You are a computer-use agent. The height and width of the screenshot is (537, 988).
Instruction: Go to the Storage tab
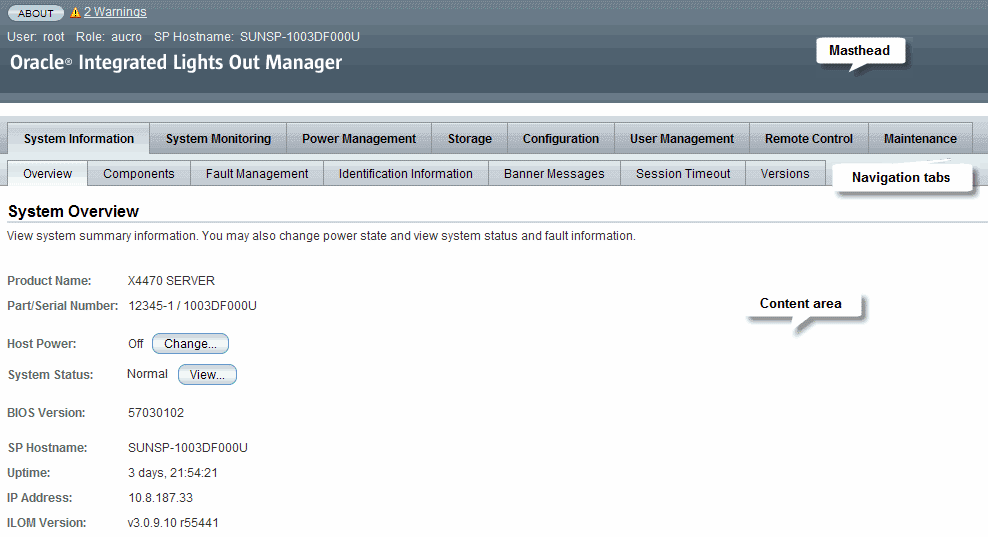coord(469,139)
